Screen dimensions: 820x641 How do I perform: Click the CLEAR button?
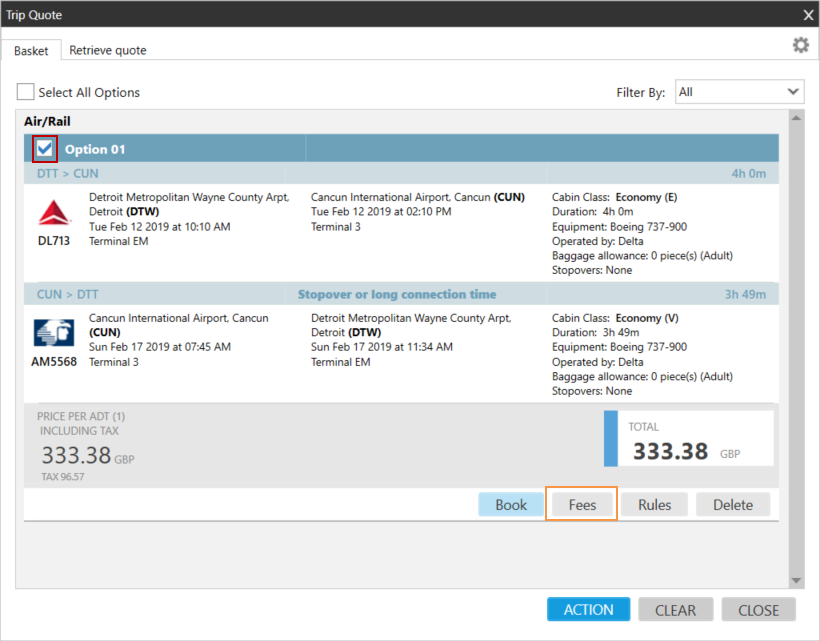click(676, 610)
